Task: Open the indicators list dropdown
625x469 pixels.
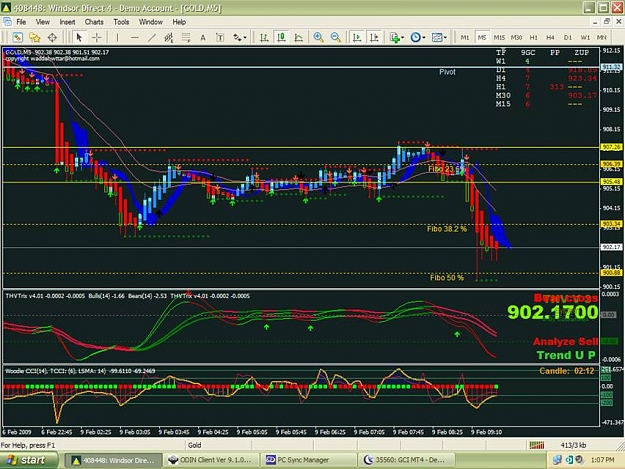Action: pos(397,37)
